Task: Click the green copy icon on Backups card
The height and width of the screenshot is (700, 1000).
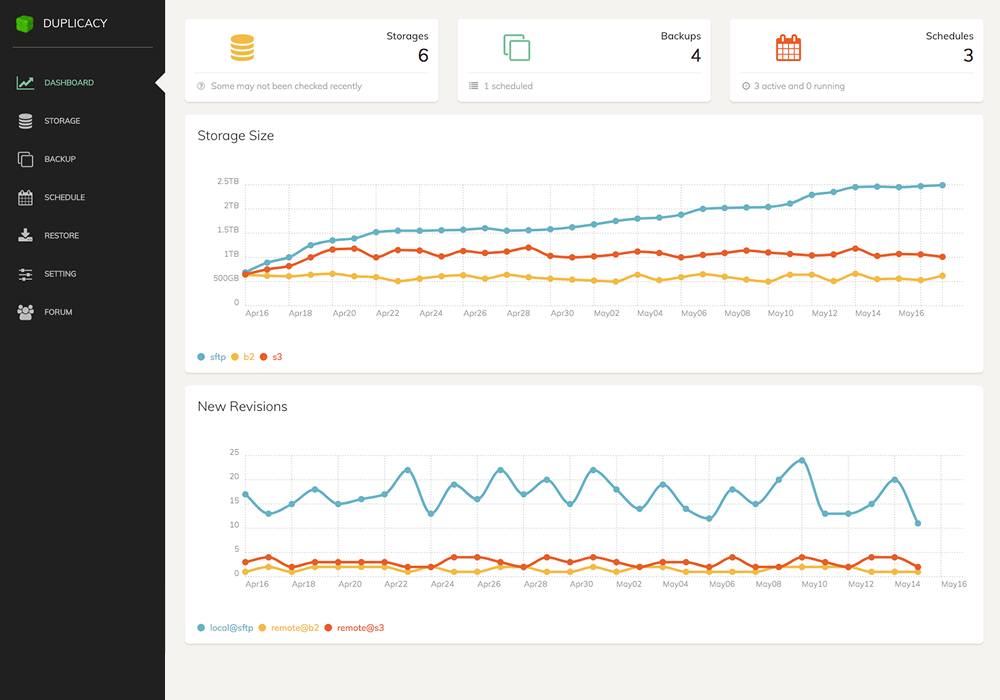Action: [x=516, y=48]
